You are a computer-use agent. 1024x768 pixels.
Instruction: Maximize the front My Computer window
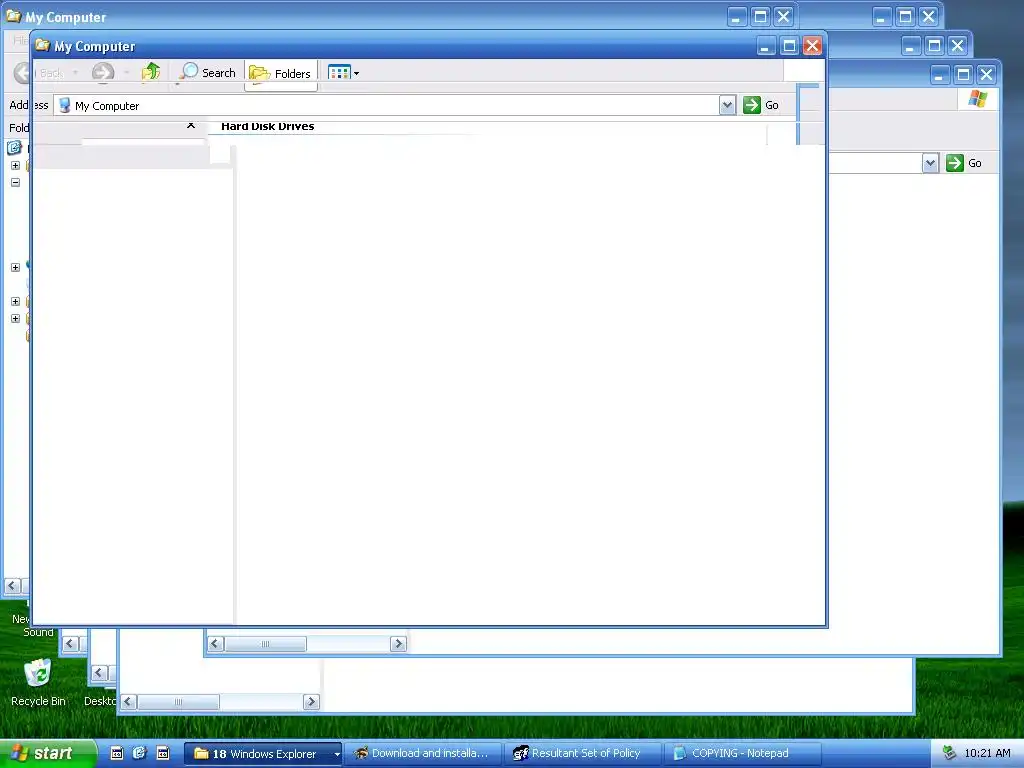coord(789,46)
